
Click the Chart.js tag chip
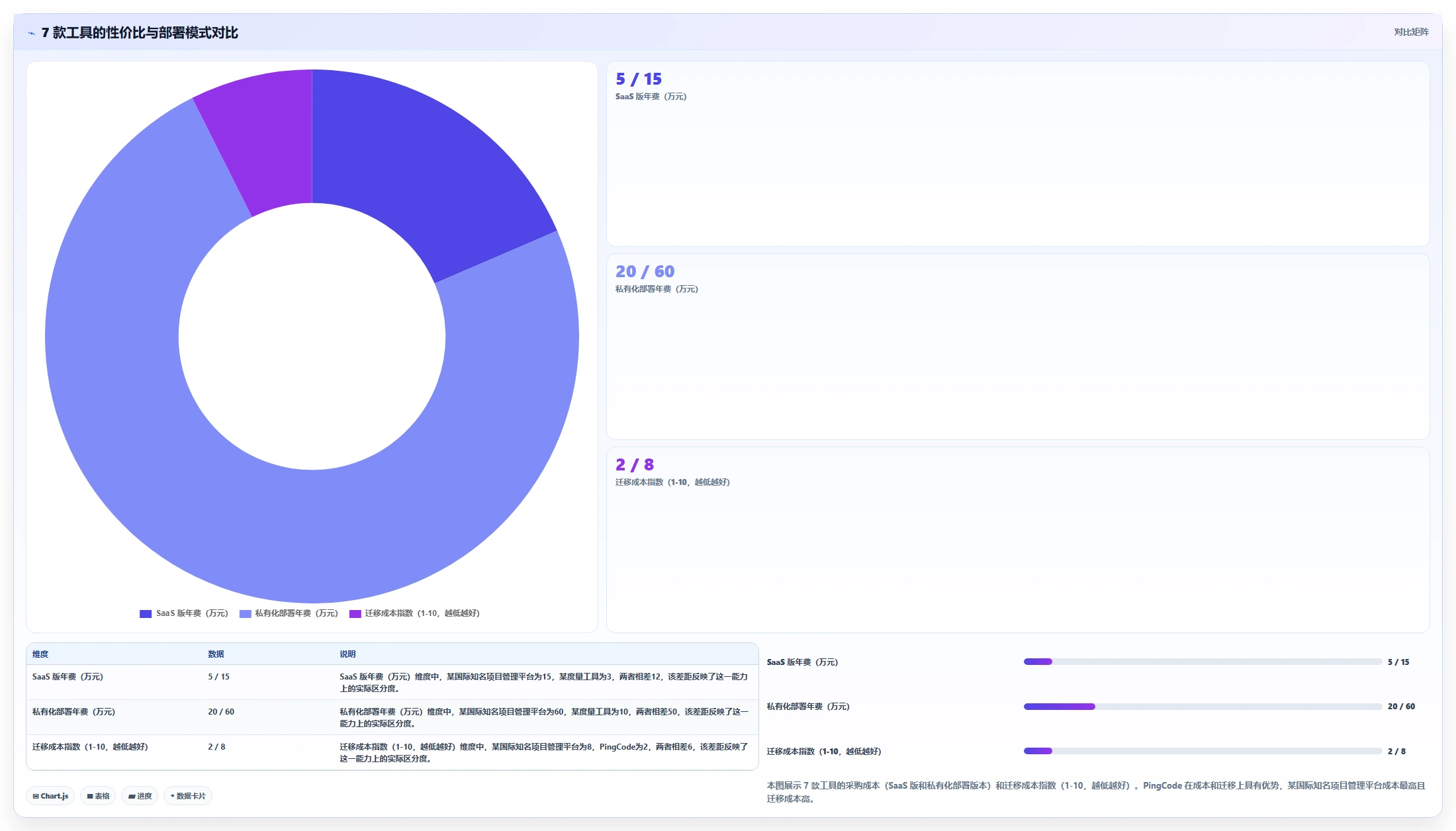click(50, 796)
